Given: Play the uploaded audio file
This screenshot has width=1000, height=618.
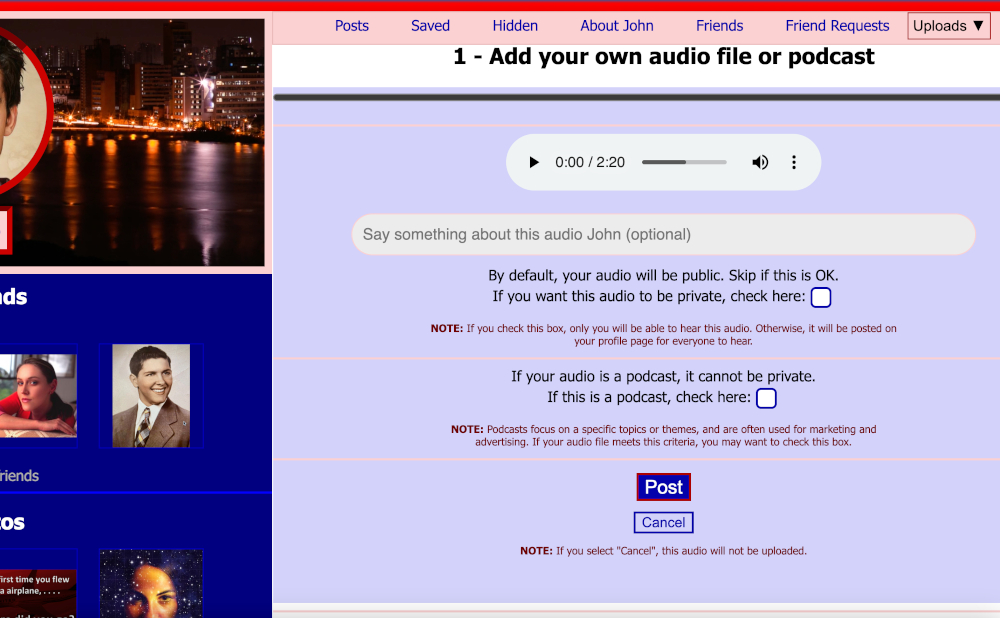Looking at the screenshot, I should click(533, 161).
